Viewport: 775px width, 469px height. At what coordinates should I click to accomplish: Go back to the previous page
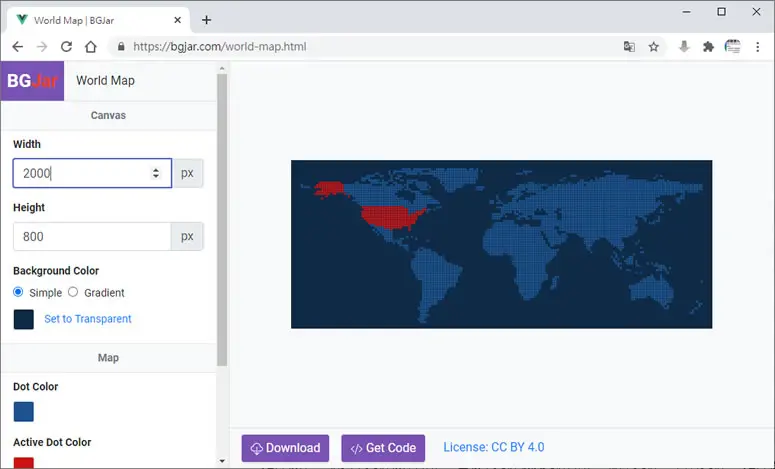point(18,47)
